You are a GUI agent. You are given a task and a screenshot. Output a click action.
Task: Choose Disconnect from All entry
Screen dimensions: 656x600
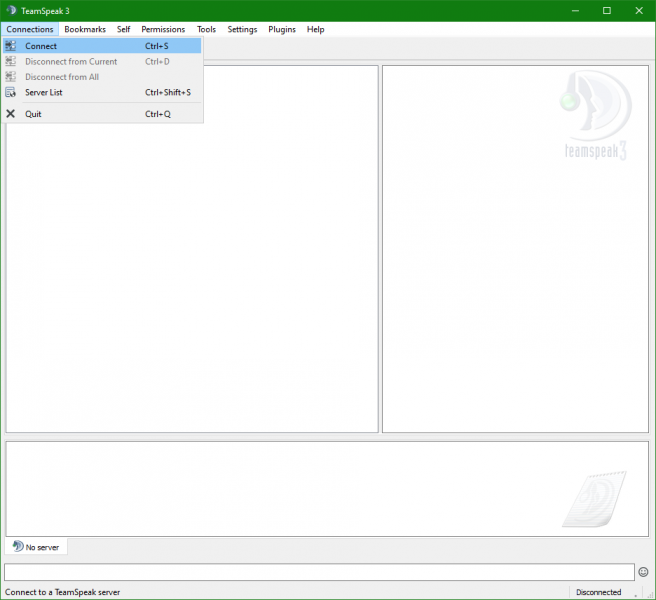tap(102, 77)
